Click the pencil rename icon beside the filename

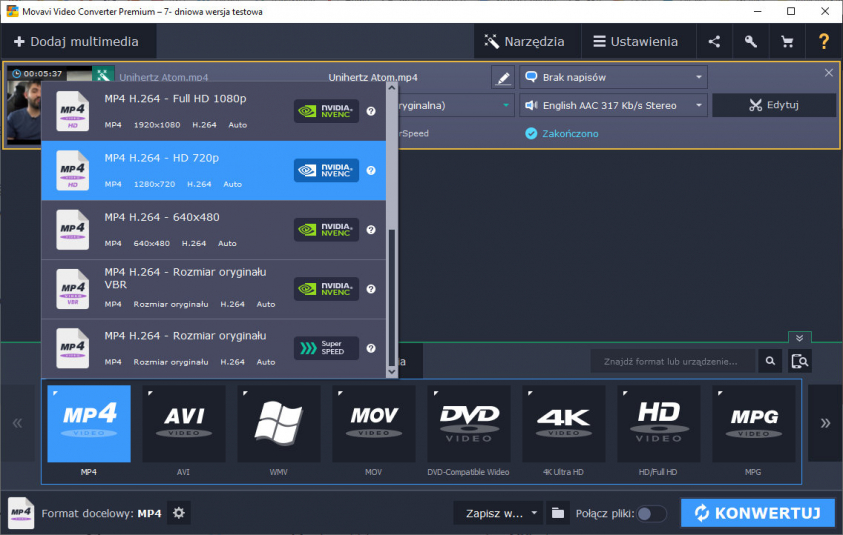(503, 77)
